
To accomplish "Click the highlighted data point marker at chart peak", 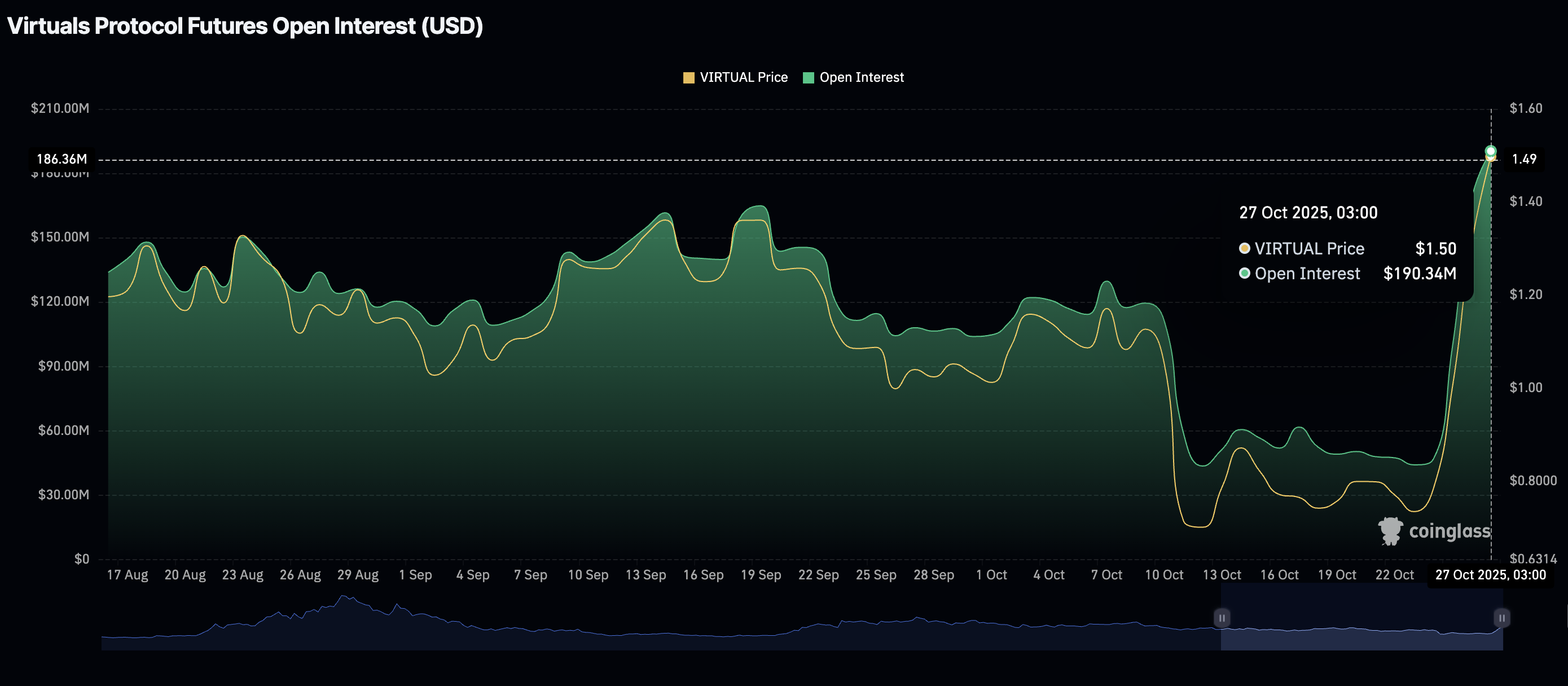I will 1490,152.
